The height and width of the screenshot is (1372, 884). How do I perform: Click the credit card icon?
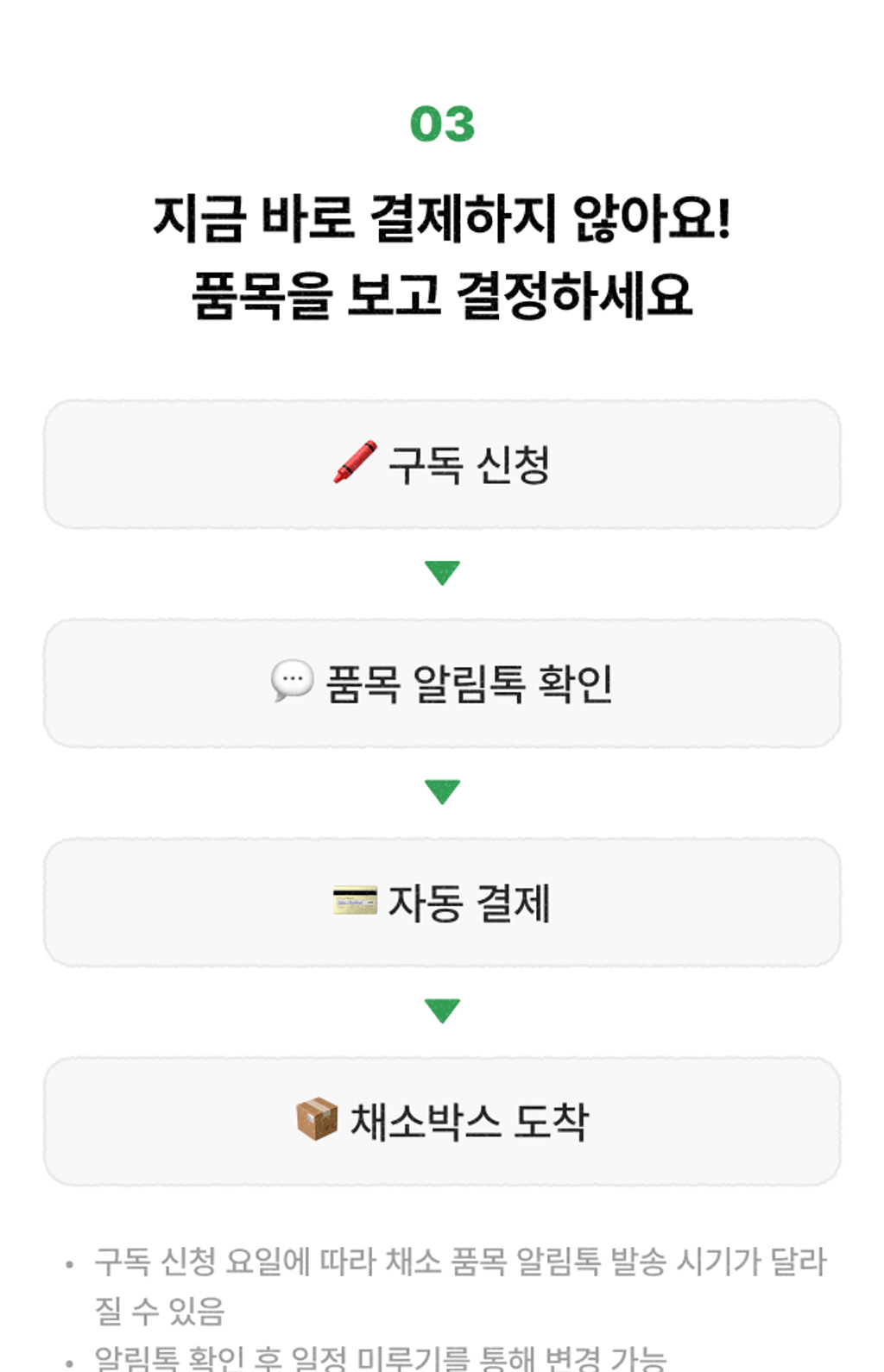pos(355,901)
